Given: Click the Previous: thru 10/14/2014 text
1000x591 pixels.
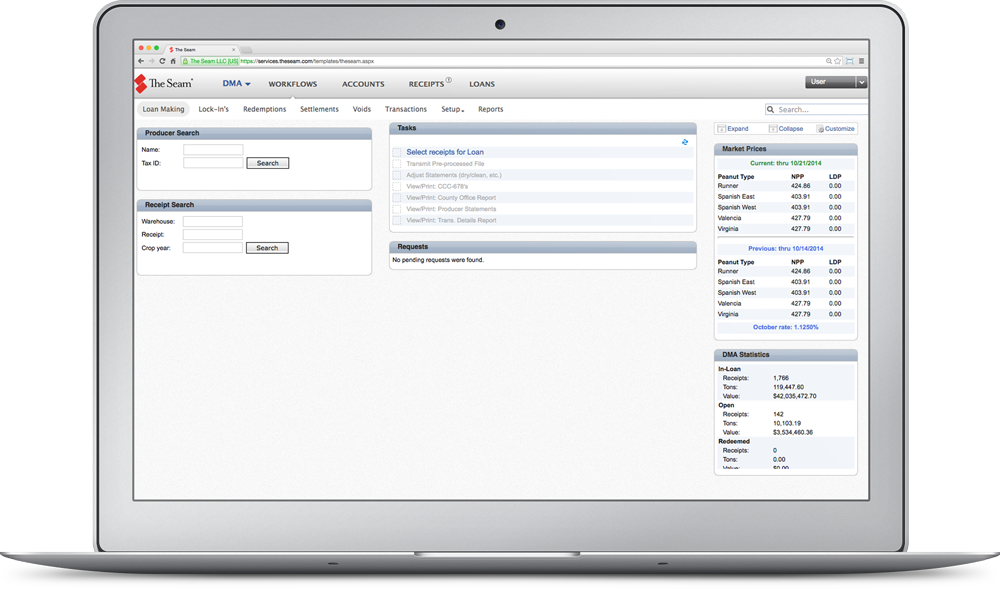Looking at the screenshot, I should pyautogui.click(x=786, y=249).
